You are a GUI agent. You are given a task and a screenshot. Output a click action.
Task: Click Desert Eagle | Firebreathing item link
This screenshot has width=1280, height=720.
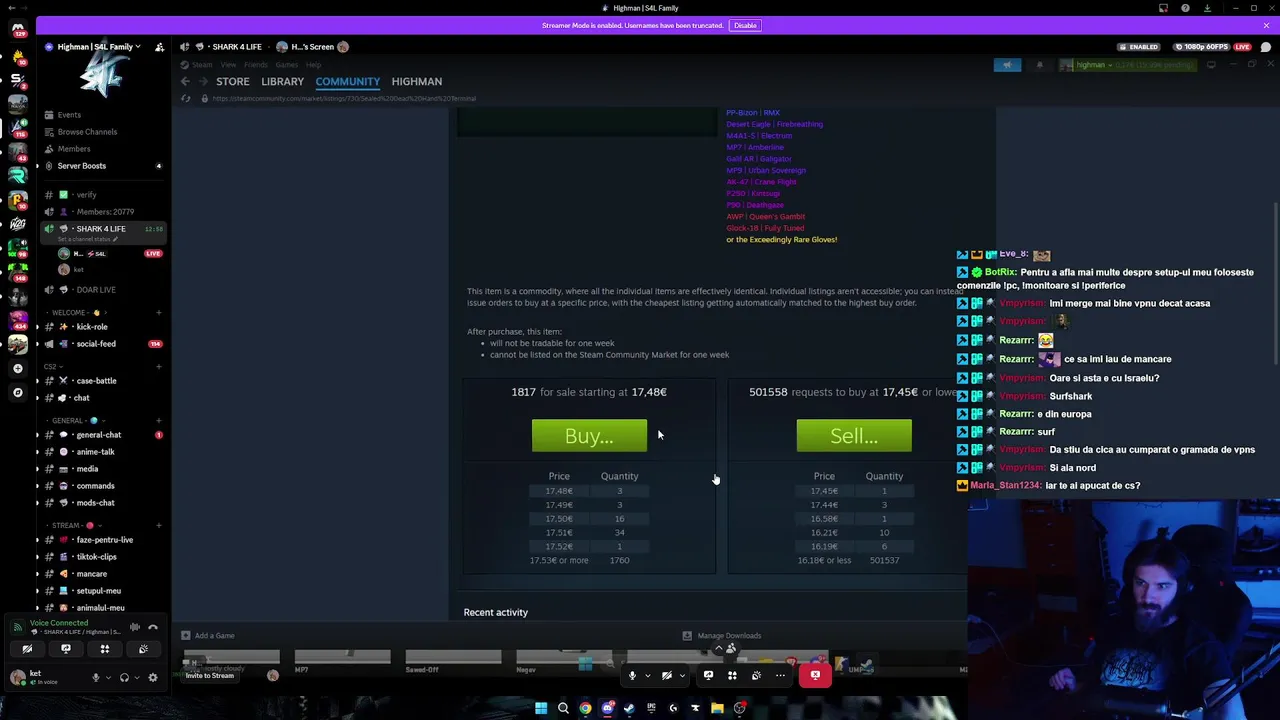pos(774,124)
